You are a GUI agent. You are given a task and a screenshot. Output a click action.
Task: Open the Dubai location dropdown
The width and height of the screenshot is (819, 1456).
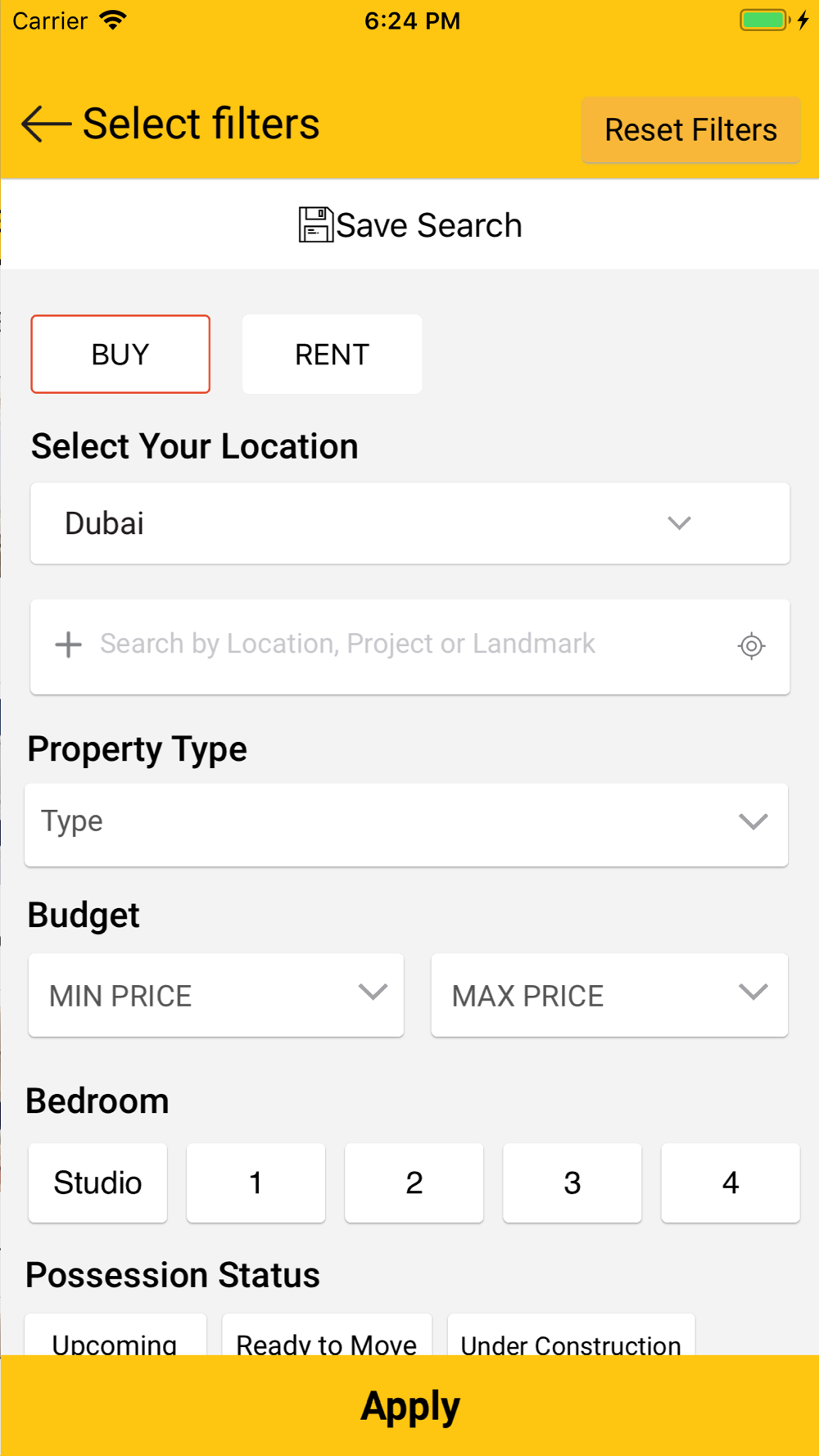click(409, 523)
